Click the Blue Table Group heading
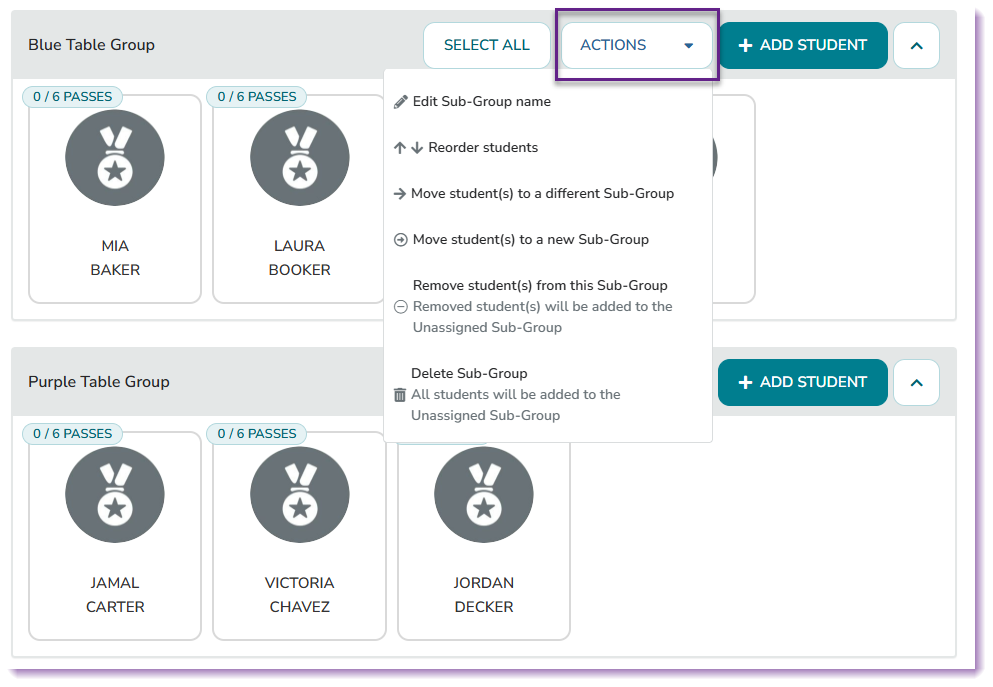Screen dimensions: 993x687 (x=91, y=45)
